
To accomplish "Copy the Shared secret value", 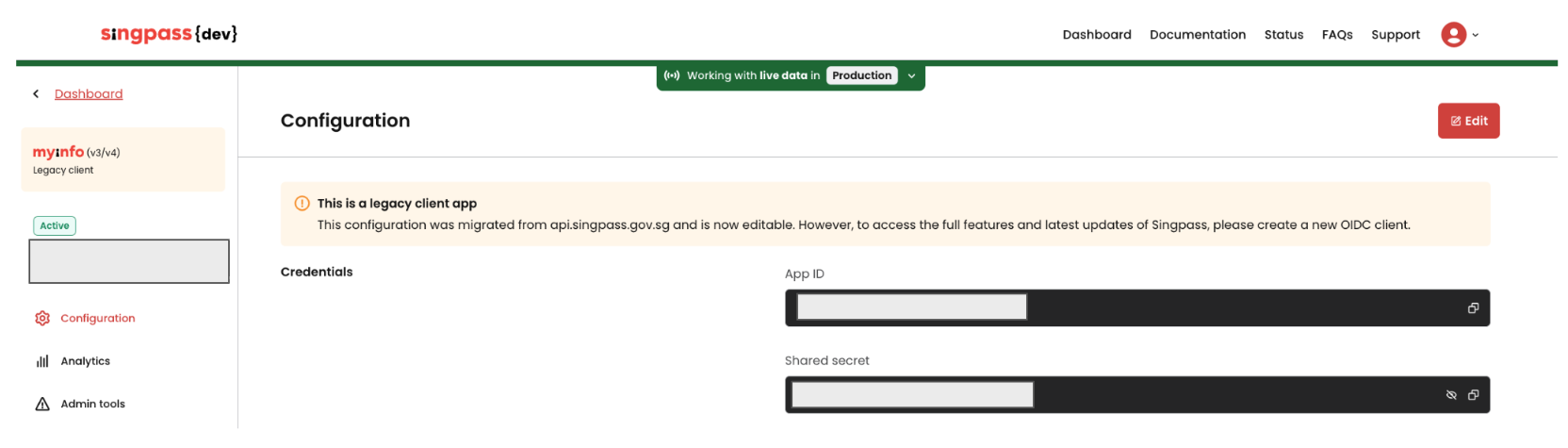I will click(x=1473, y=395).
